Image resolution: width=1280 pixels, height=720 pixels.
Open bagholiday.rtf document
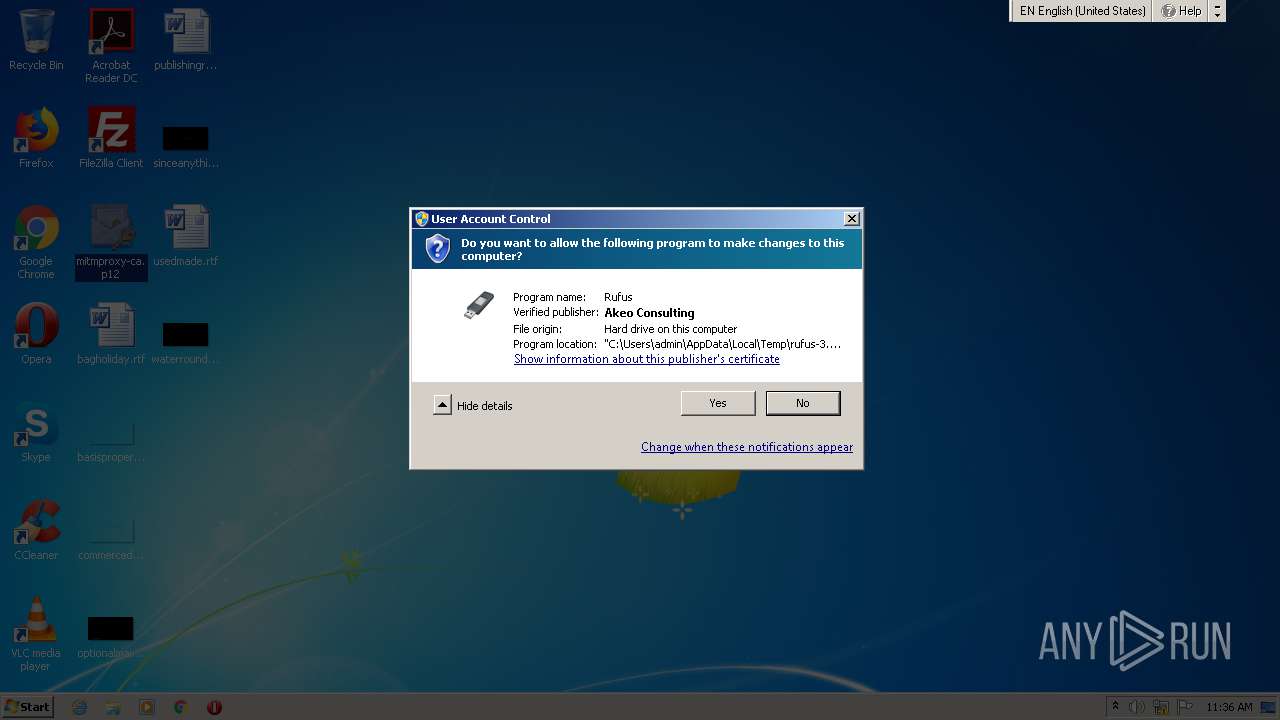coord(111,334)
